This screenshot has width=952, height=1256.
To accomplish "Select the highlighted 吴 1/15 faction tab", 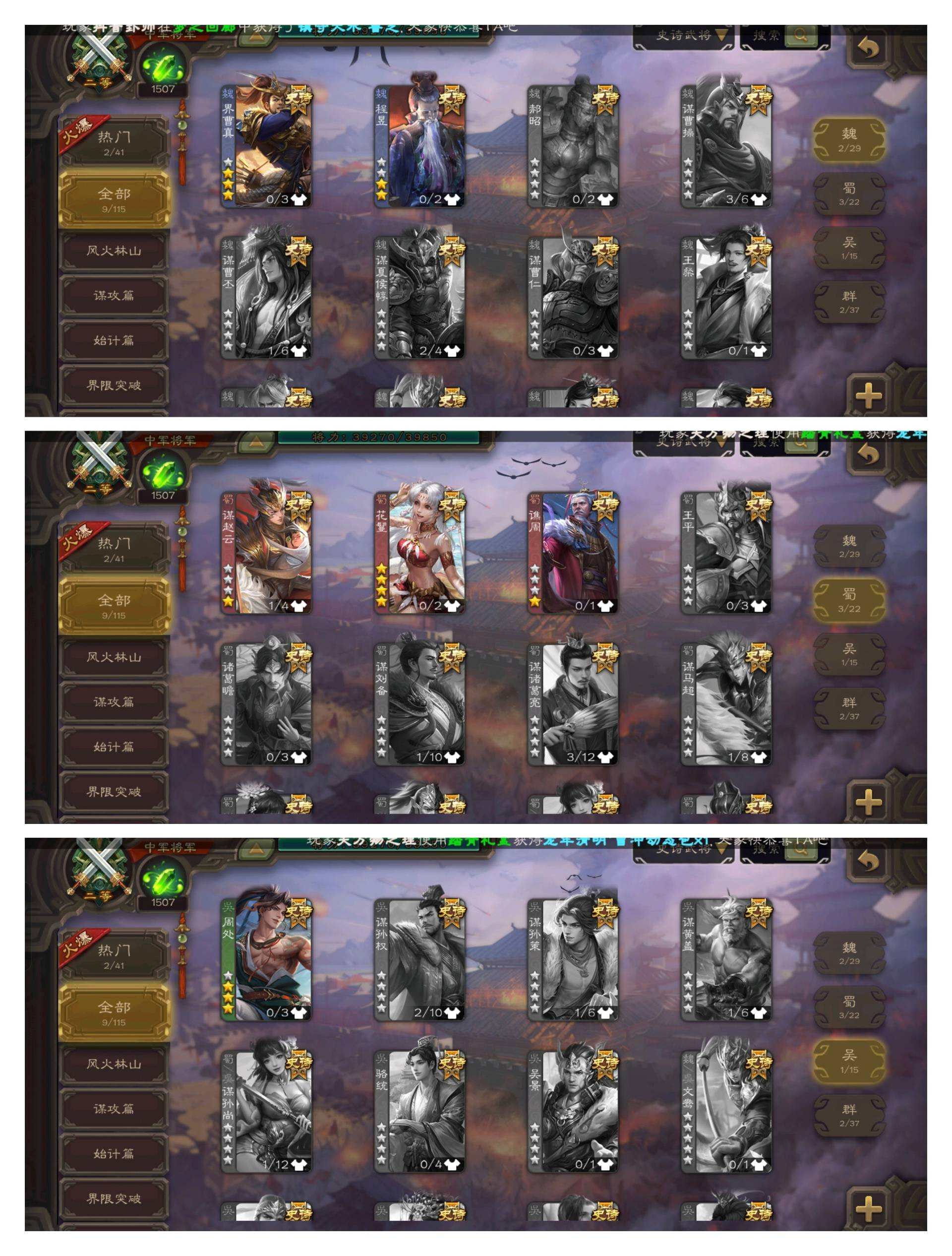I will click(849, 1063).
